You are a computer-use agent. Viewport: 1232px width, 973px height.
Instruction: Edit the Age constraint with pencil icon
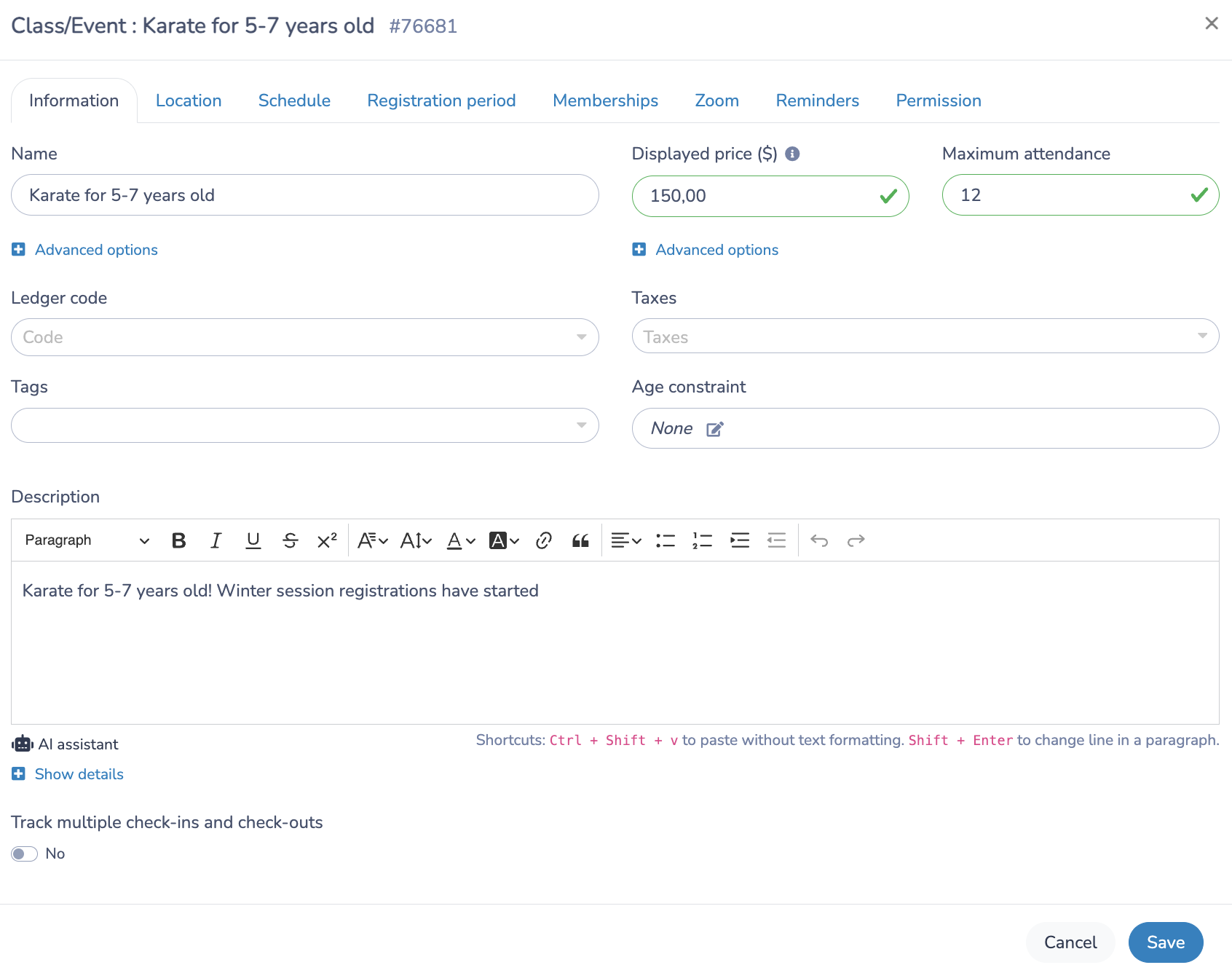(715, 429)
